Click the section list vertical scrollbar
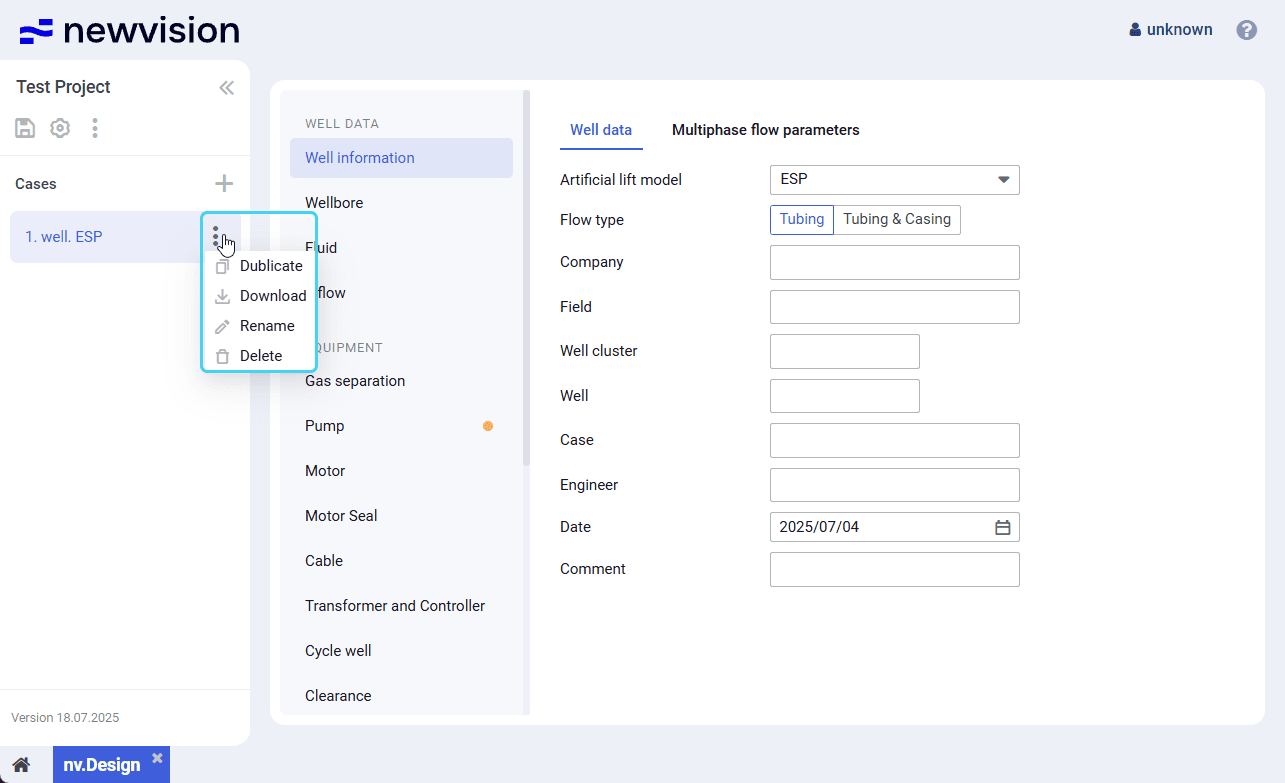This screenshot has width=1285, height=783. coord(526,280)
